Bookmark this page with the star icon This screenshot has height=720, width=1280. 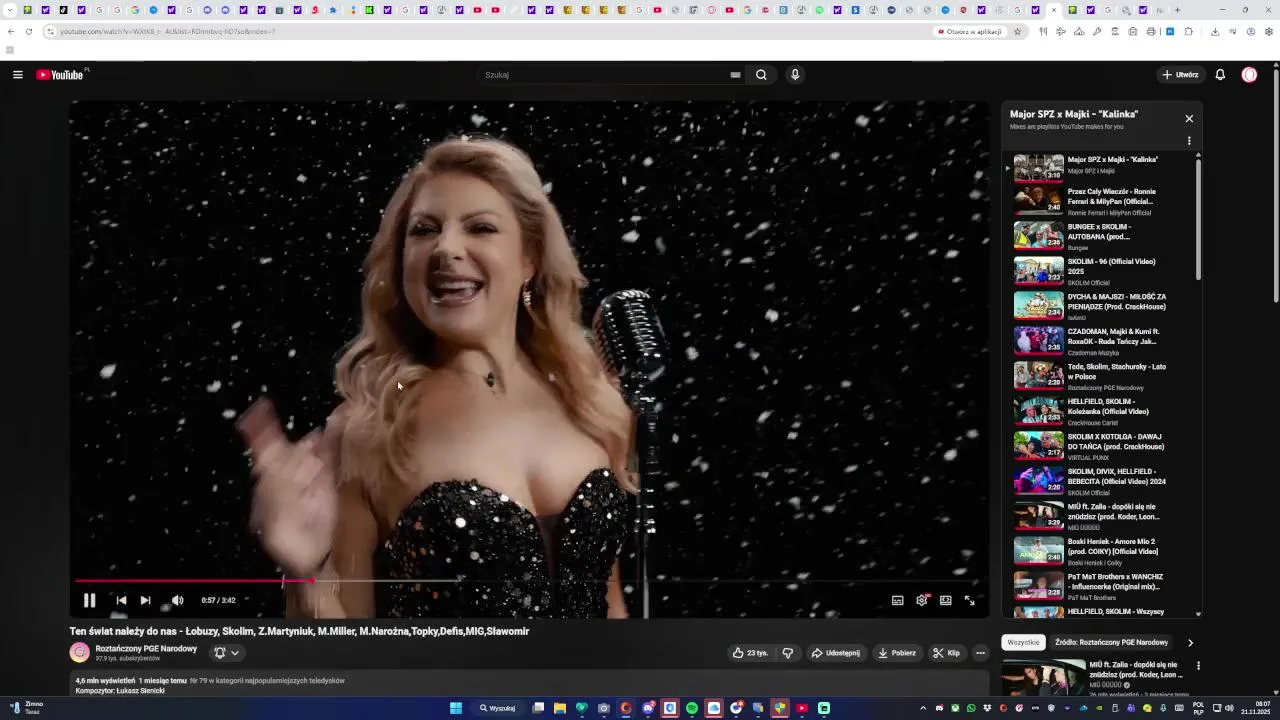point(1018,31)
